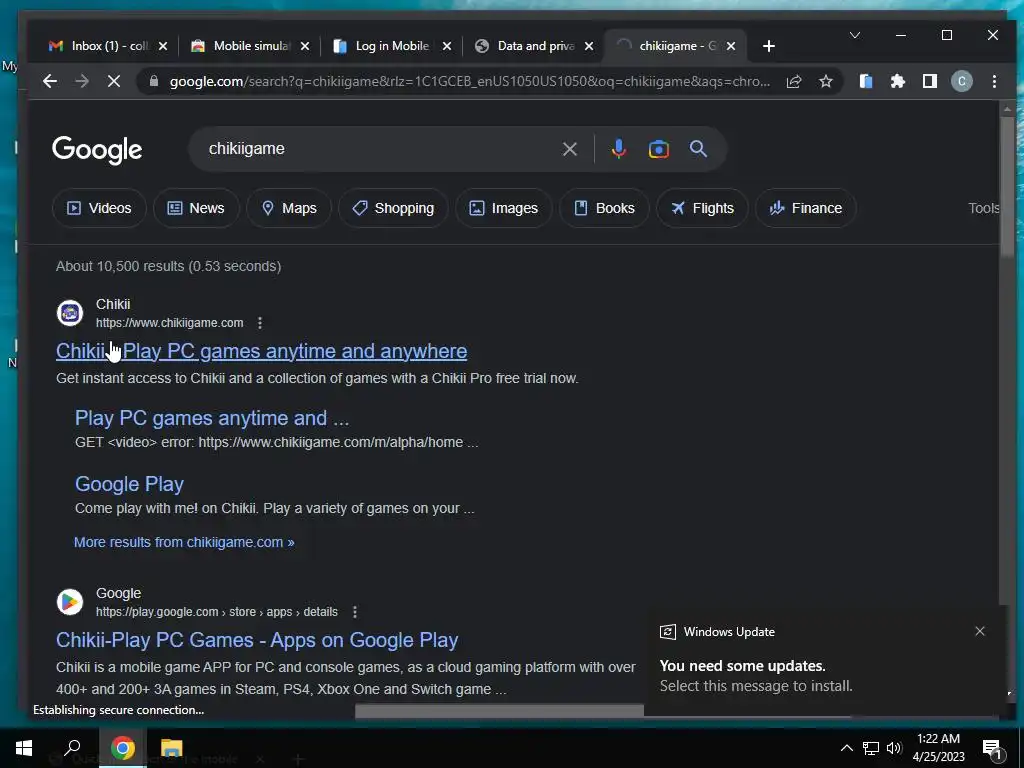
Task: Open the Extensions puzzle icon
Action: tap(898, 82)
